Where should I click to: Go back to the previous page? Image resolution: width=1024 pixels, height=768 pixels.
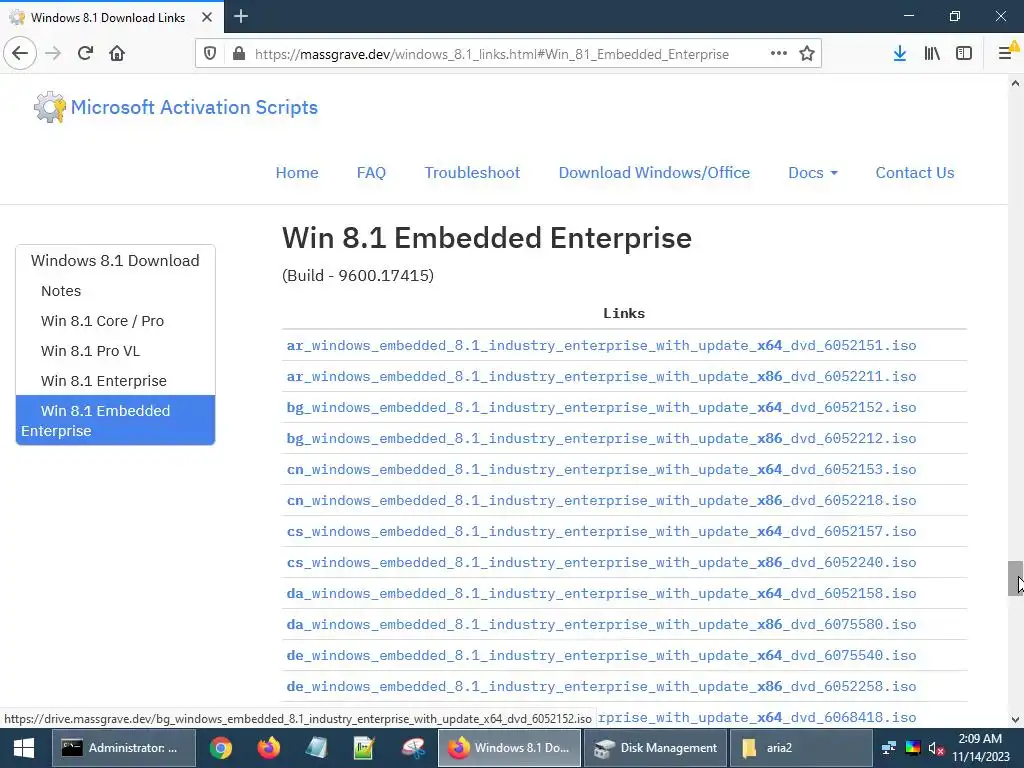pyautogui.click(x=20, y=53)
